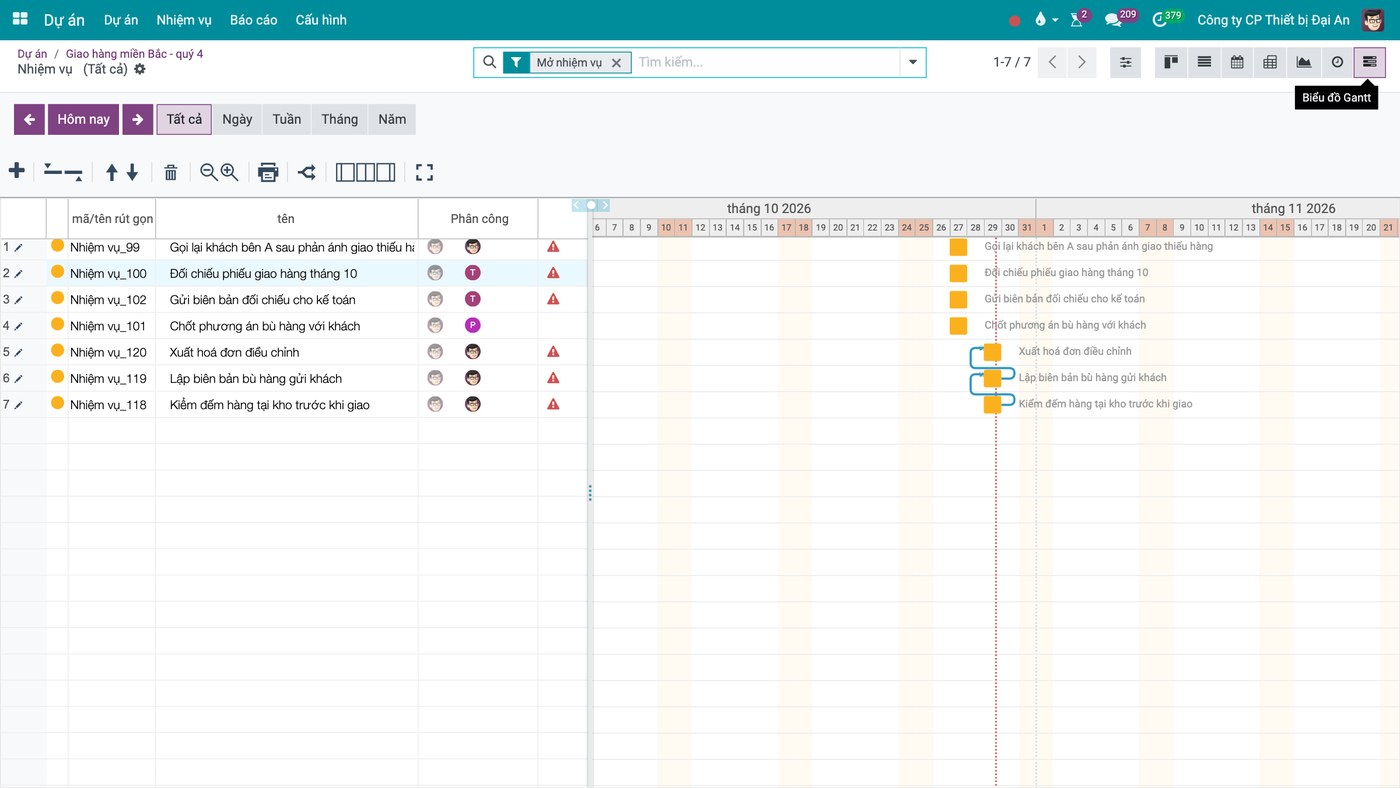
Task: Switch to the Graph view
Action: tap(1304, 62)
